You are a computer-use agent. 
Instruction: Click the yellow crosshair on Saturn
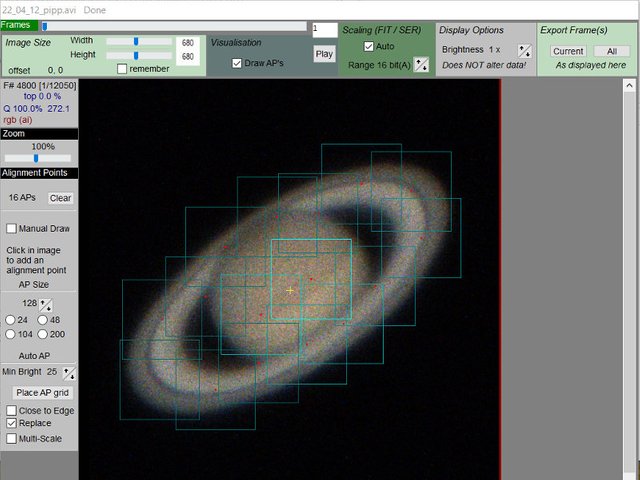click(290, 290)
